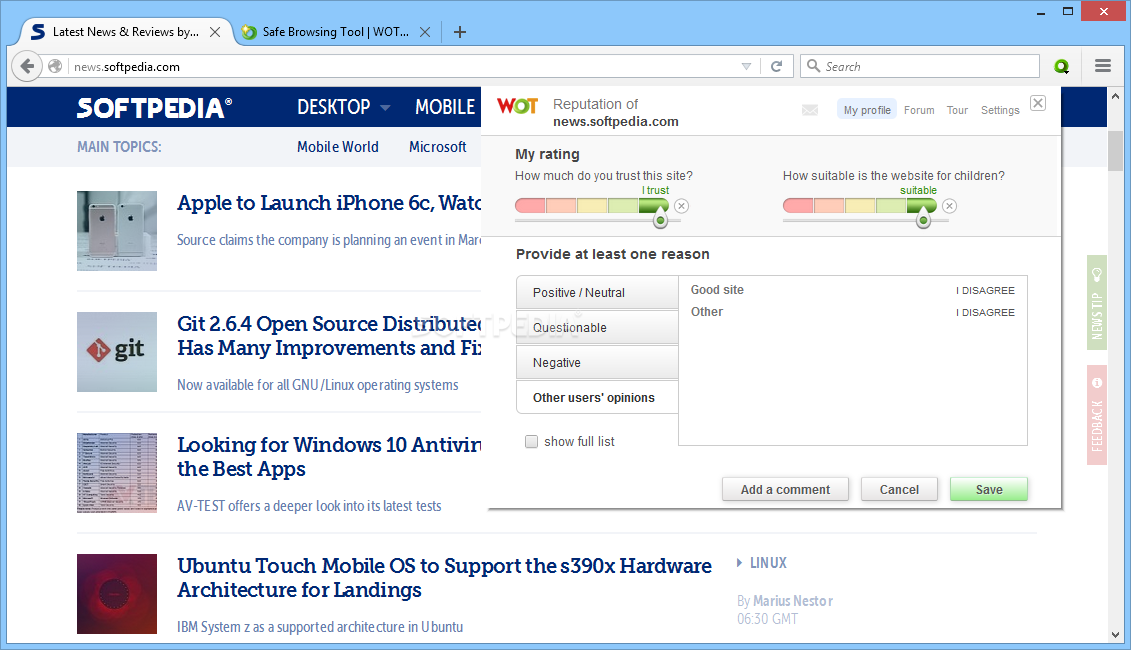Open the URL history dropdown arrow
The height and width of the screenshot is (650, 1131).
(746, 66)
